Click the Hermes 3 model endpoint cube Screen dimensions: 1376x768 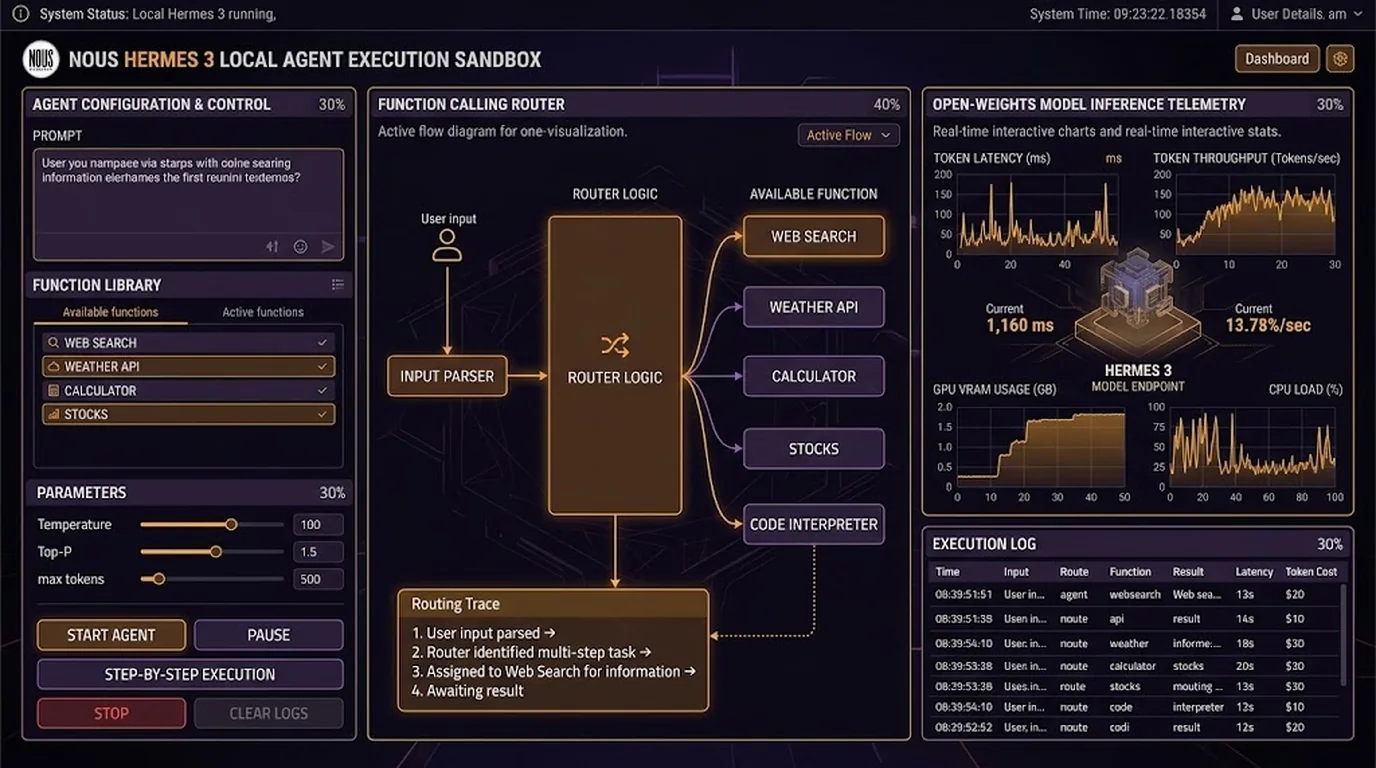click(x=1138, y=304)
